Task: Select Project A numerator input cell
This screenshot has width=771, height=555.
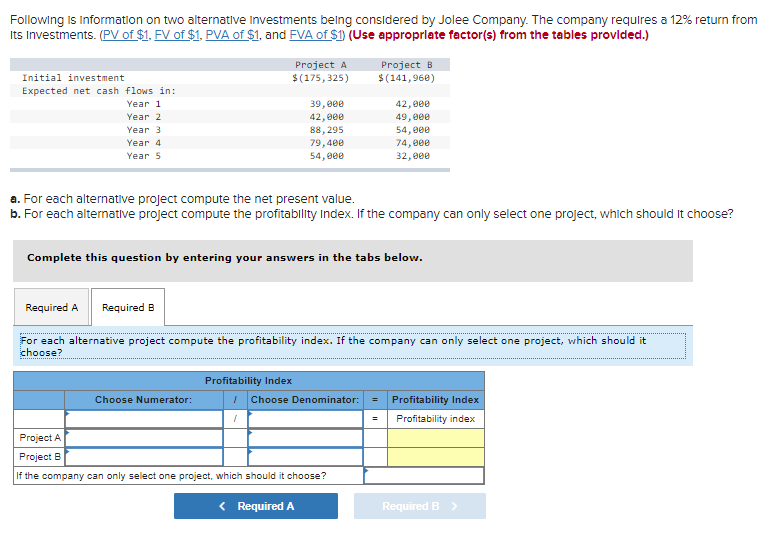Action: pos(144,438)
